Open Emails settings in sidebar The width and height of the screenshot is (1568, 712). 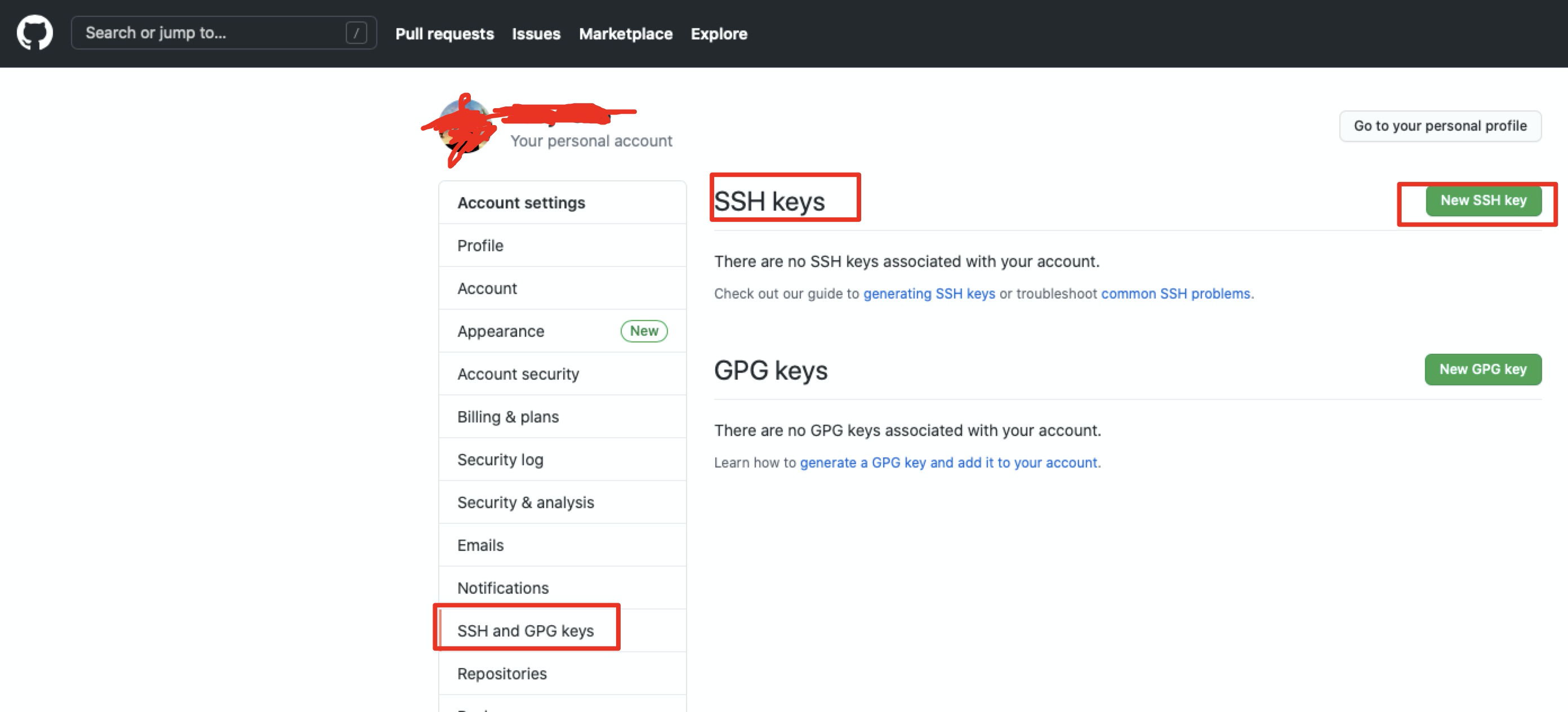(x=563, y=545)
